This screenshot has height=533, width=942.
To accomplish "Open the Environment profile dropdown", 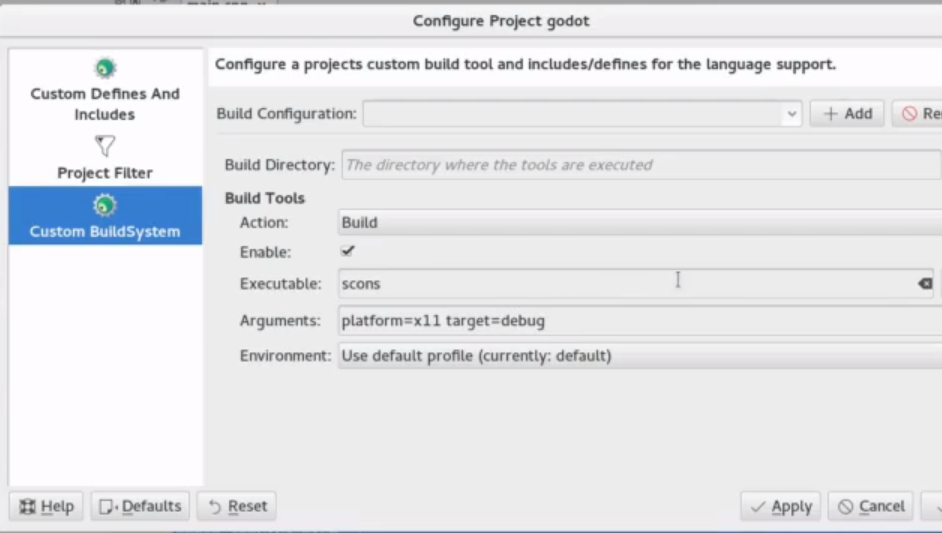I will point(640,356).
